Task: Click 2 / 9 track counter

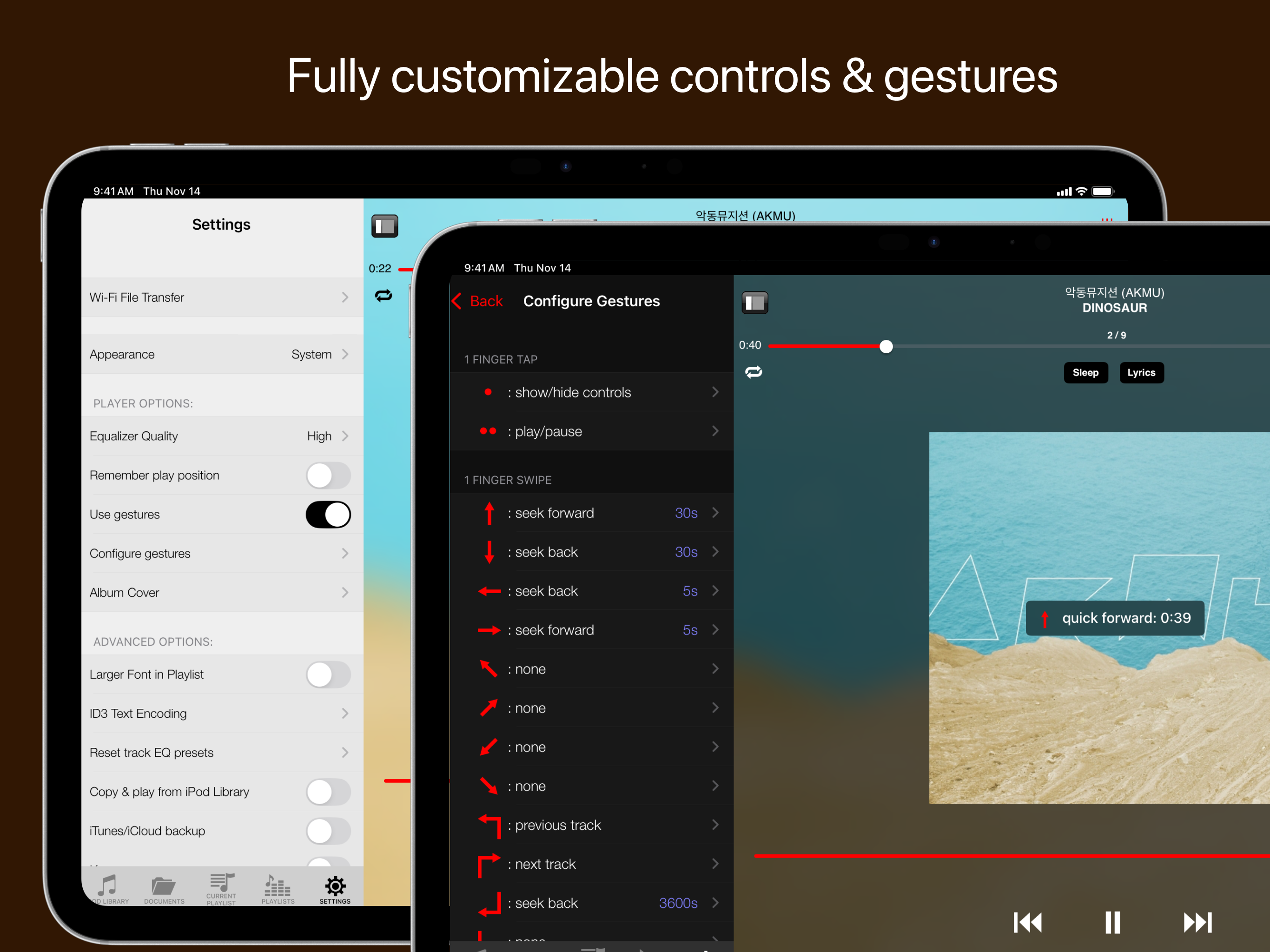Action: pos(1116,335)
